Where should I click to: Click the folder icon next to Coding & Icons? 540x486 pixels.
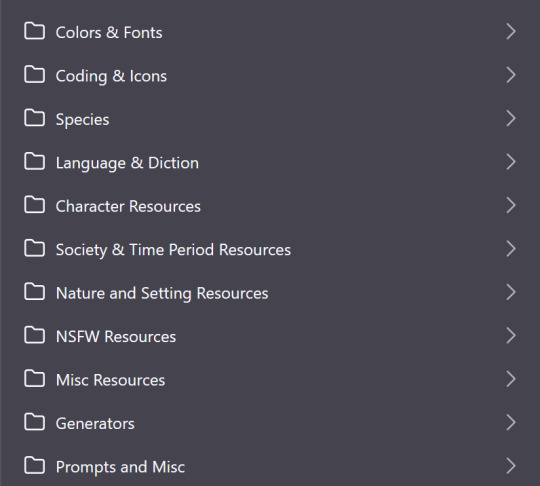34,75
